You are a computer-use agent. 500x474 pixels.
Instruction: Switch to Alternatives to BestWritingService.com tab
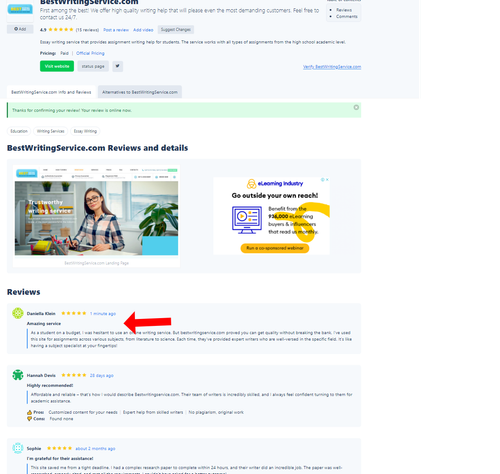pos(140,92)
